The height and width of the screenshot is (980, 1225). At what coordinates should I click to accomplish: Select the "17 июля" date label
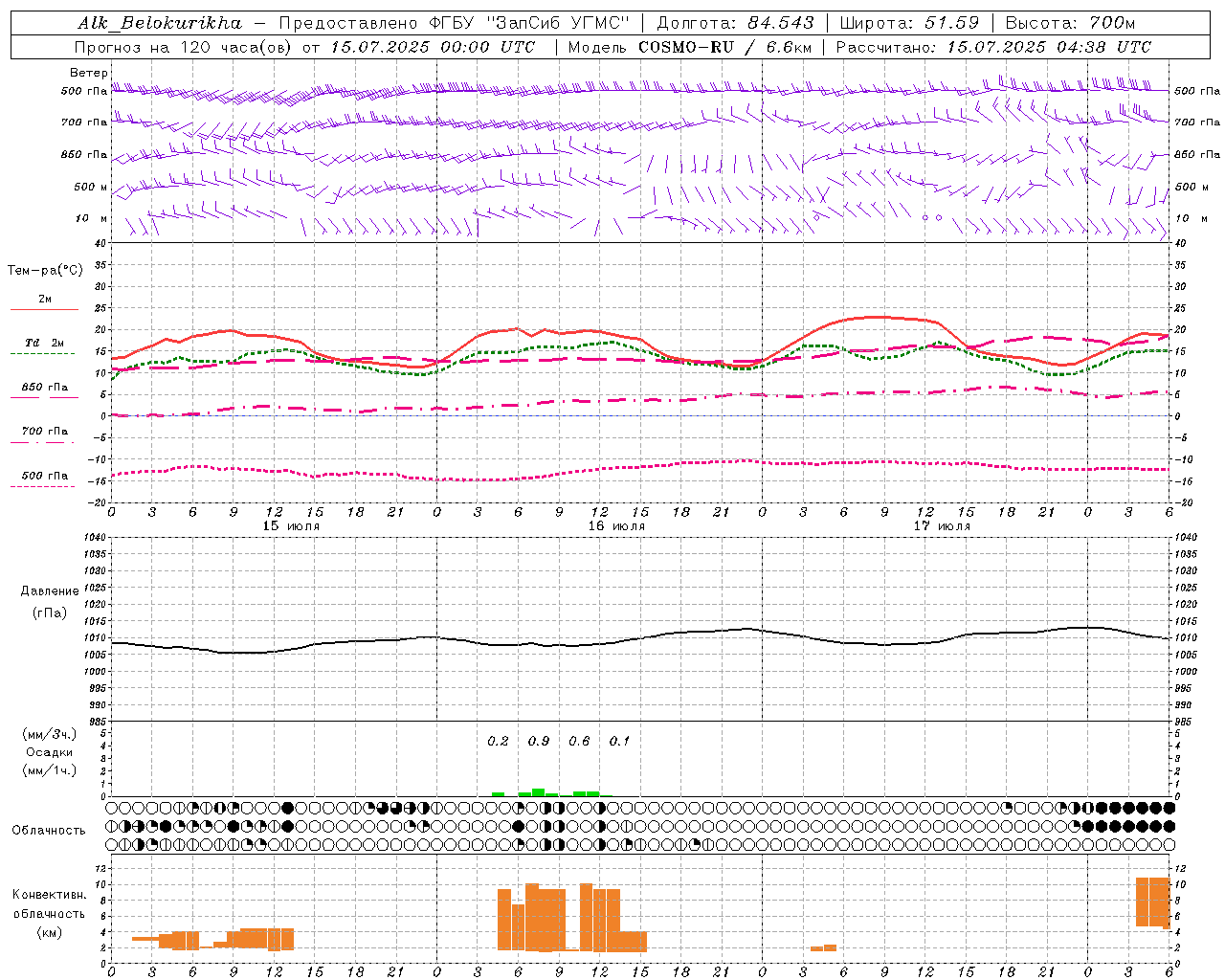tap(942, 526)
